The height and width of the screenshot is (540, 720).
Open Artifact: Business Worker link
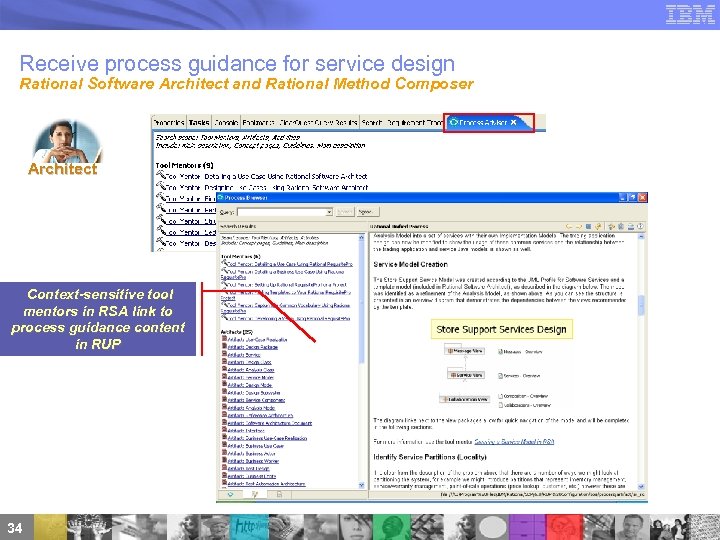(x=253, y=461)
